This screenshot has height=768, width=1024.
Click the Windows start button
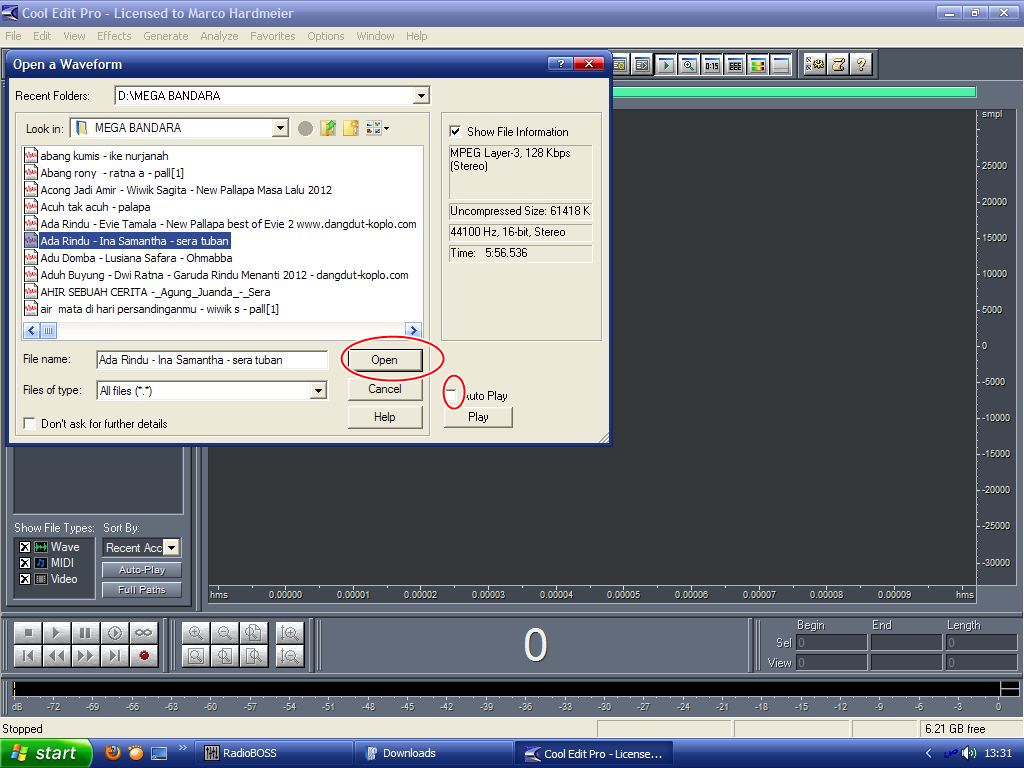[45, 753]
